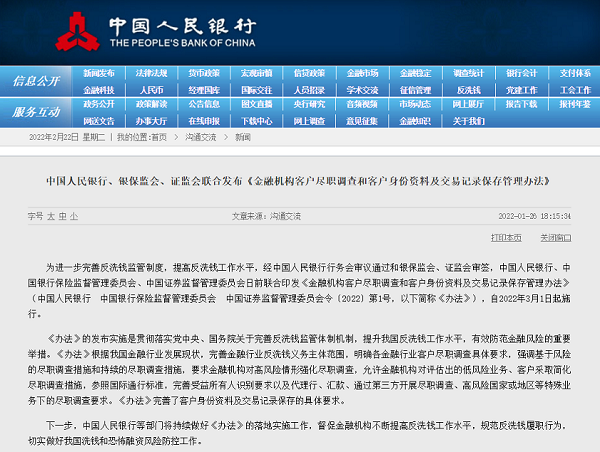600x452 pixels.
Task: Click the 打印本页 print link
Action: [x=508, y=238]
